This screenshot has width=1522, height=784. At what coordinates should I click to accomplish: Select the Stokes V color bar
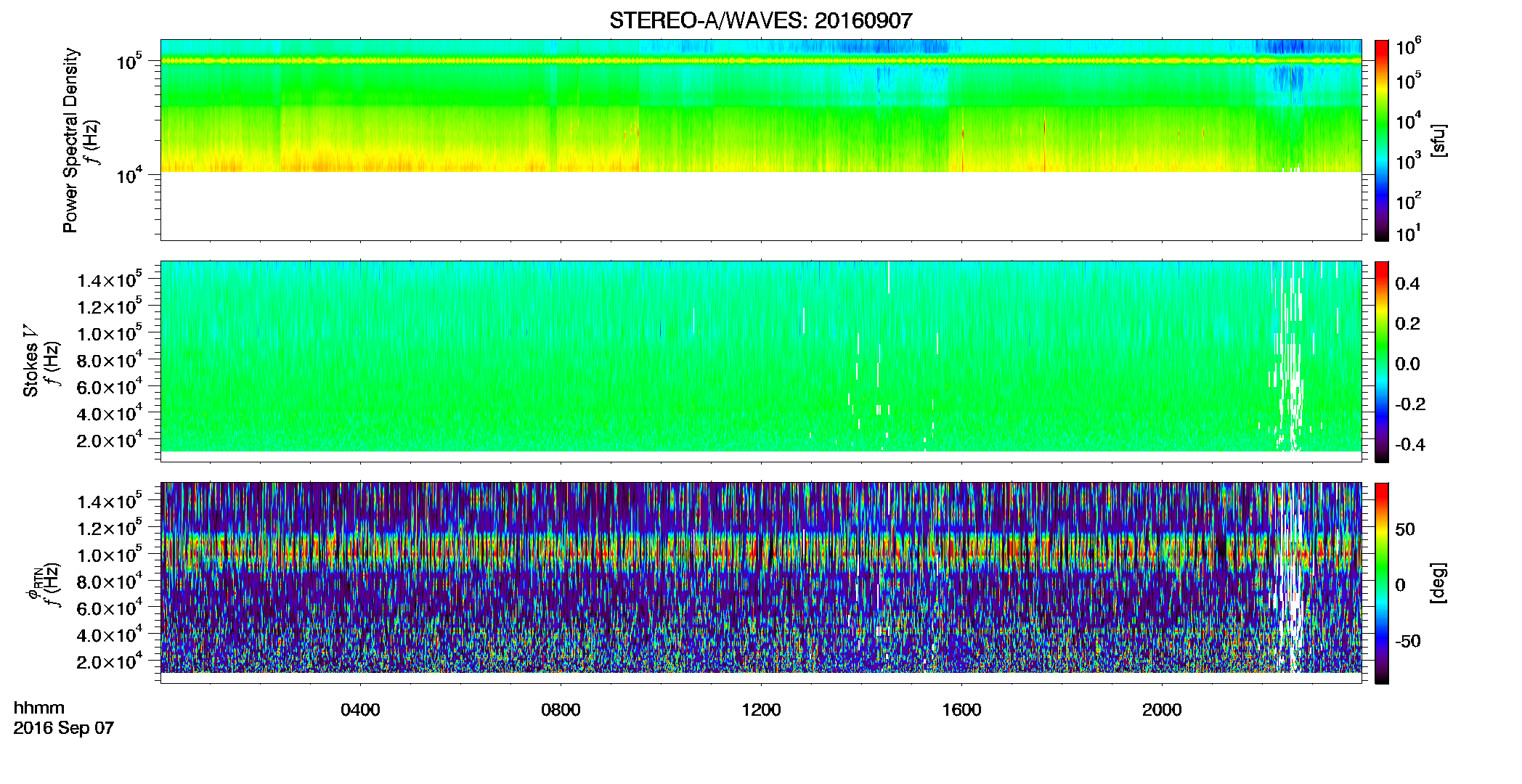(1382, 362)
